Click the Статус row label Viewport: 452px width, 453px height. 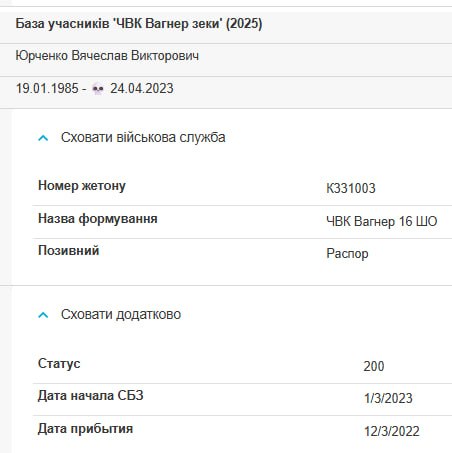coord(59,363)
